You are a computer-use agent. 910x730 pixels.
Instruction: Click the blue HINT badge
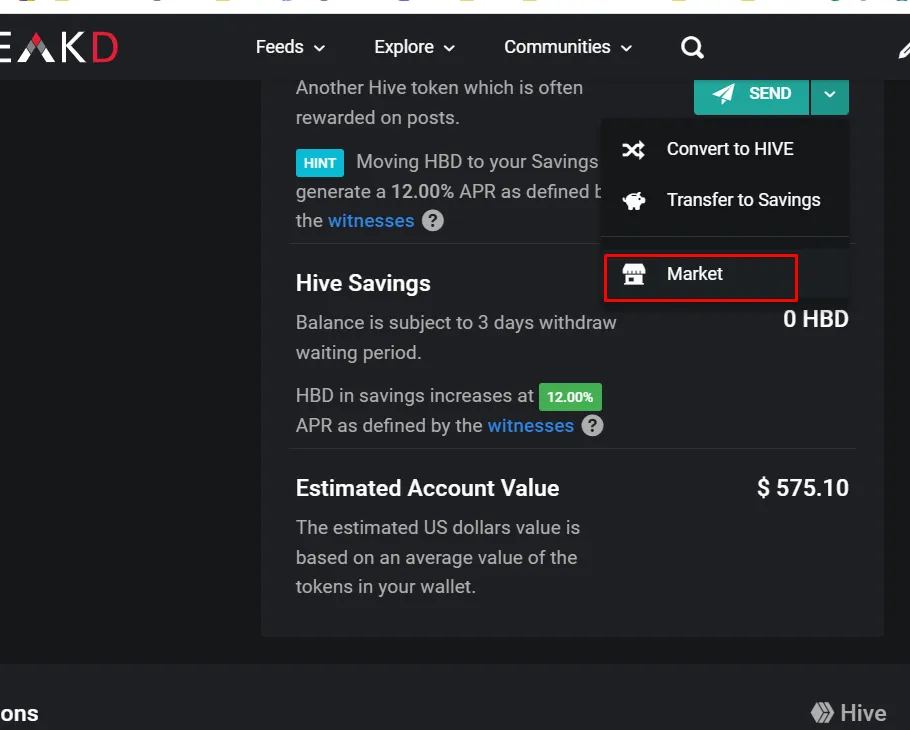pos(320,163)
